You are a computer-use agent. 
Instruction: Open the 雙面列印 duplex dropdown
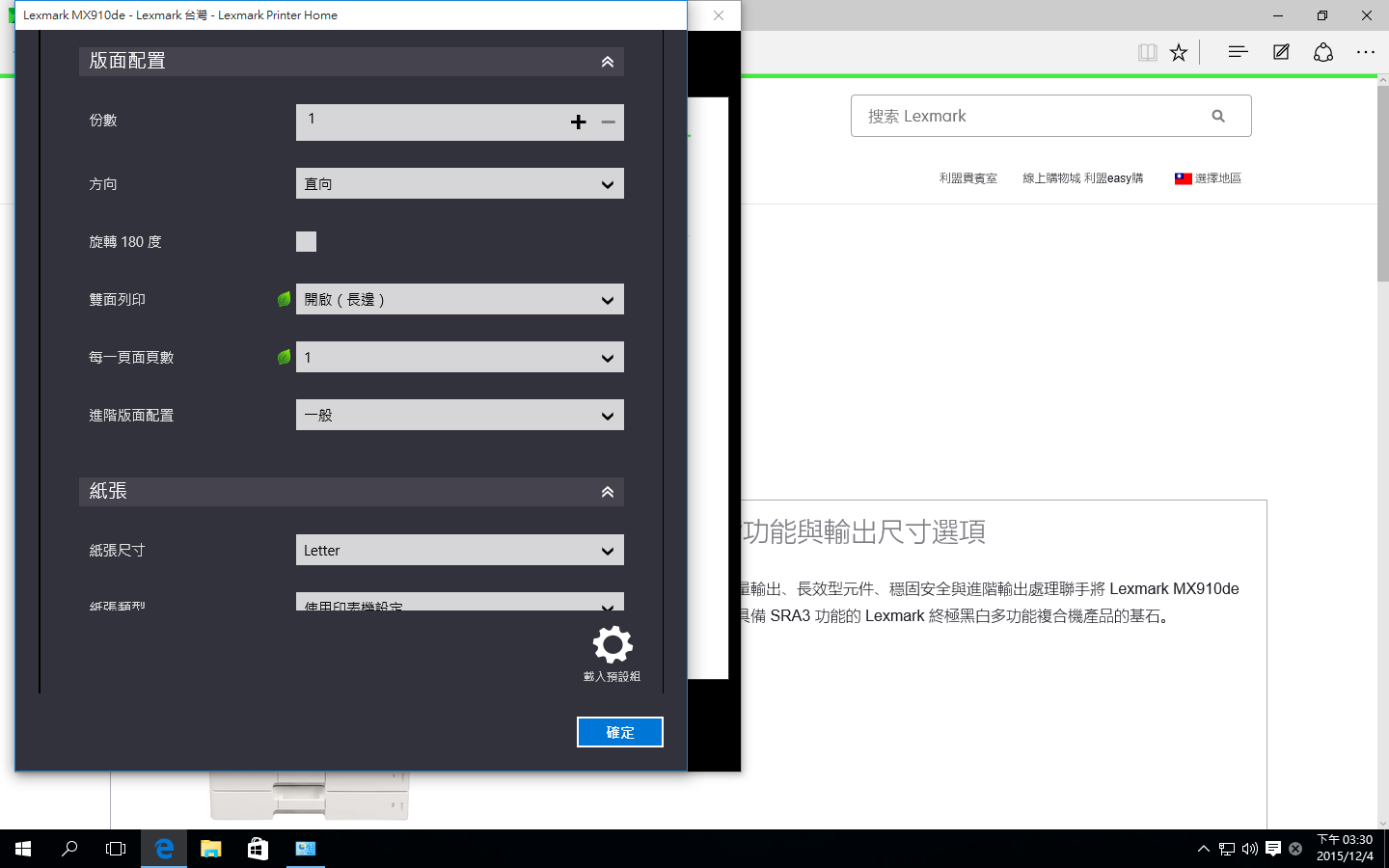click(x=460, y=299)
